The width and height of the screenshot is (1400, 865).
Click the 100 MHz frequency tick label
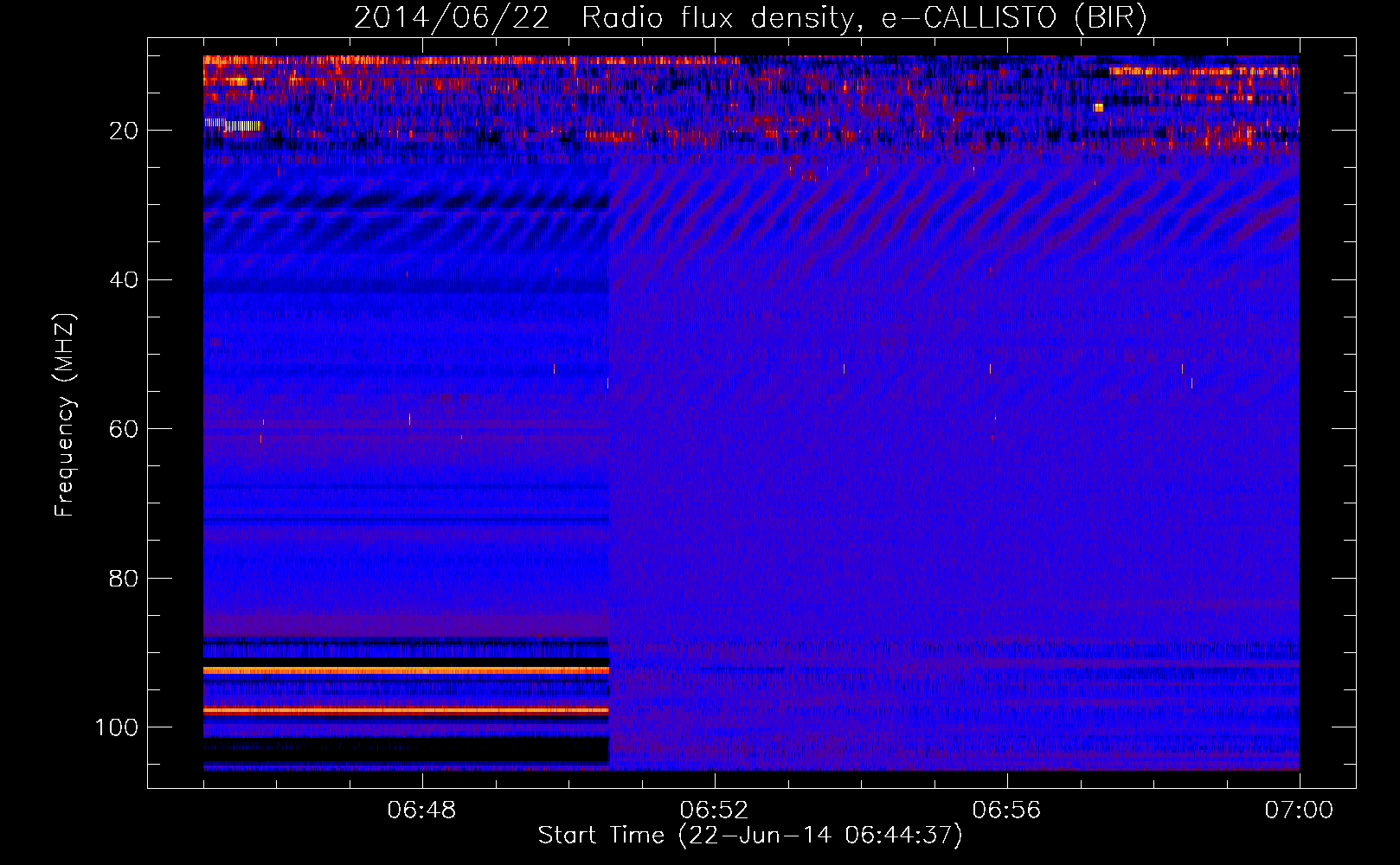click(x=117, y=727)
